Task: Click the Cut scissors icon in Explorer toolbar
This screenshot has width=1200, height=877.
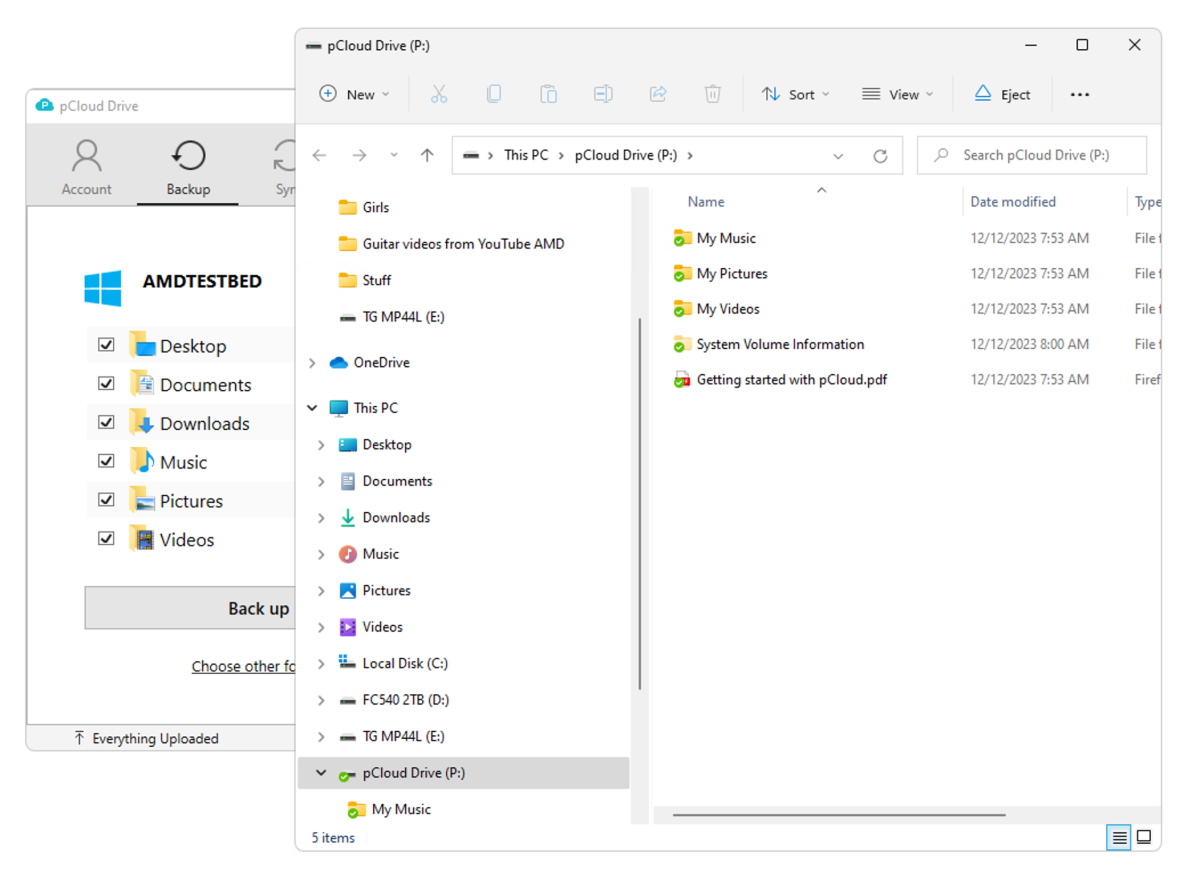Action: tap(438, 94)
